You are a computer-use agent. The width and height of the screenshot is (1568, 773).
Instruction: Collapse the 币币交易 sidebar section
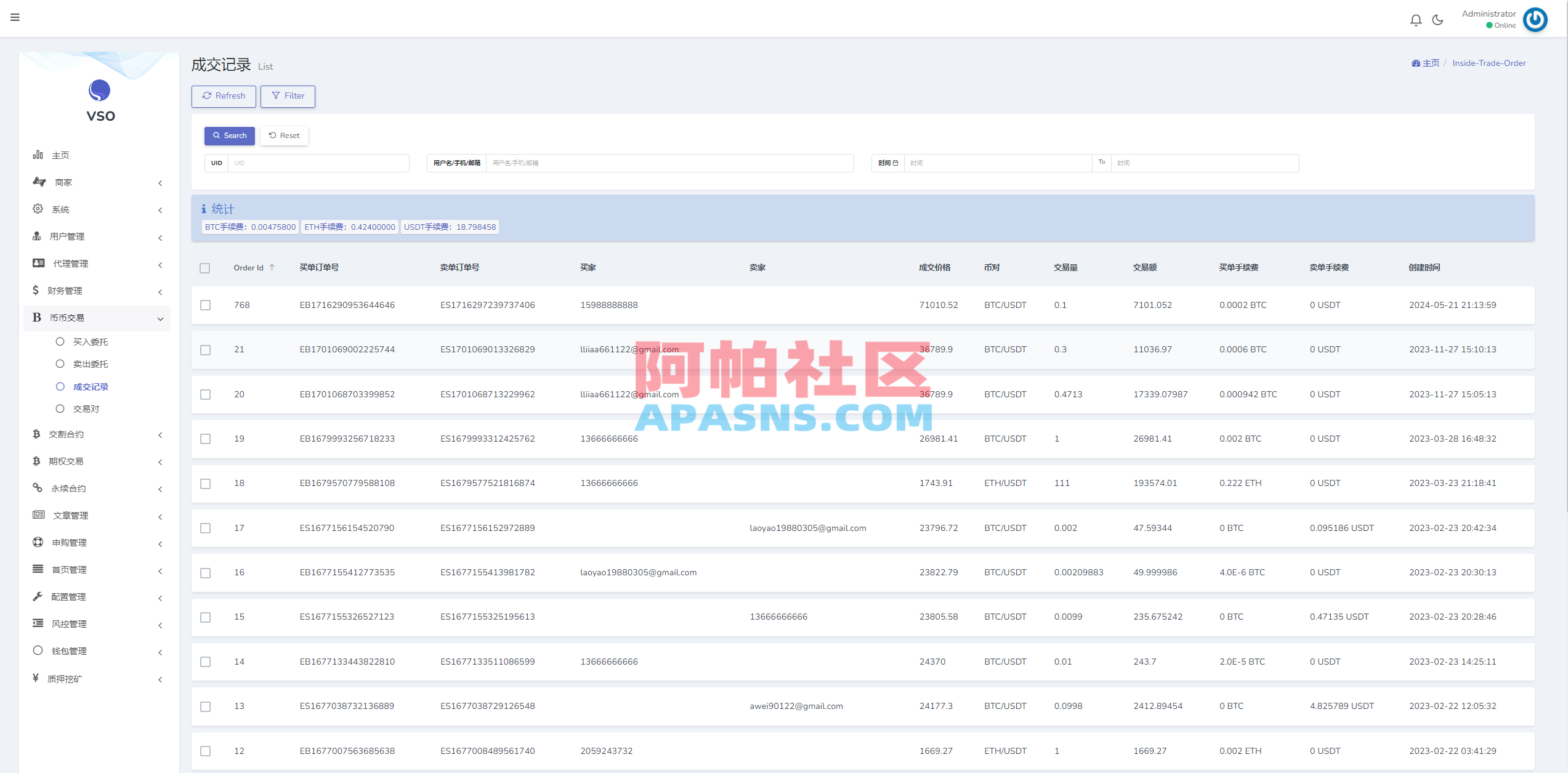(160, 318)
